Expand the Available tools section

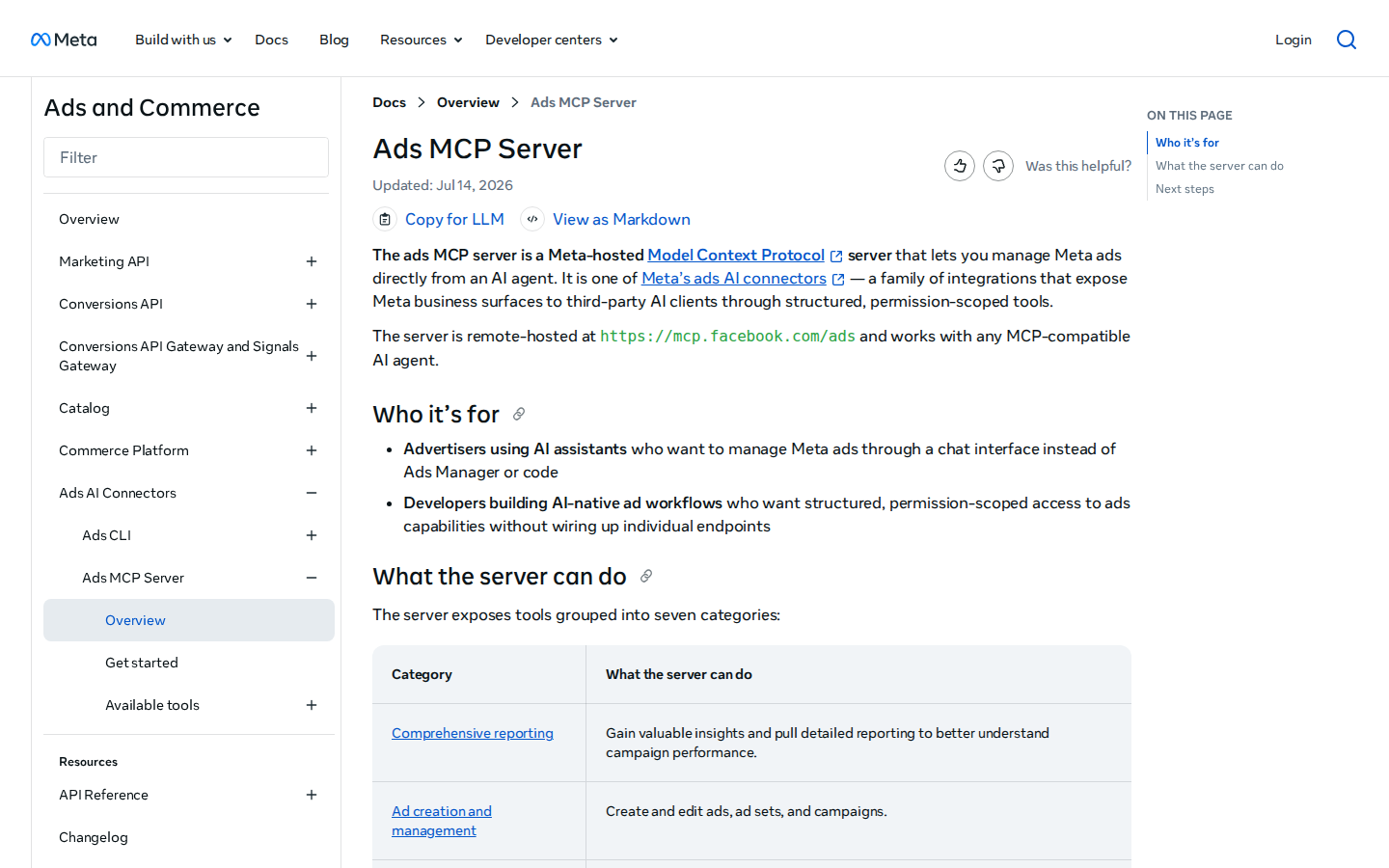tap(312, 705)
